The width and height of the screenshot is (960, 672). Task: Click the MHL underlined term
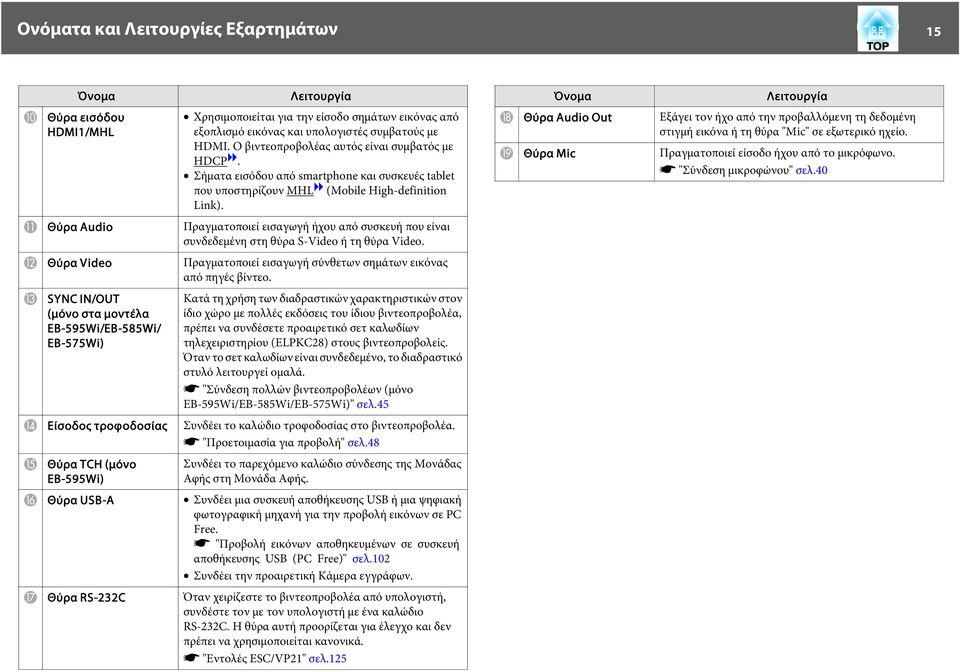(300, 190)
